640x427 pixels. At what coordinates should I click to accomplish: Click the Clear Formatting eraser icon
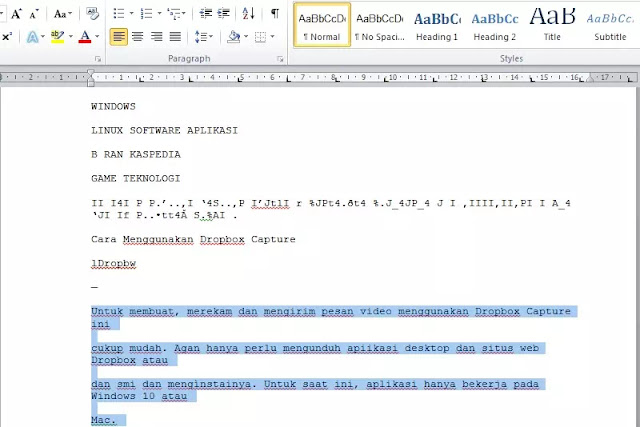(92, 14)
